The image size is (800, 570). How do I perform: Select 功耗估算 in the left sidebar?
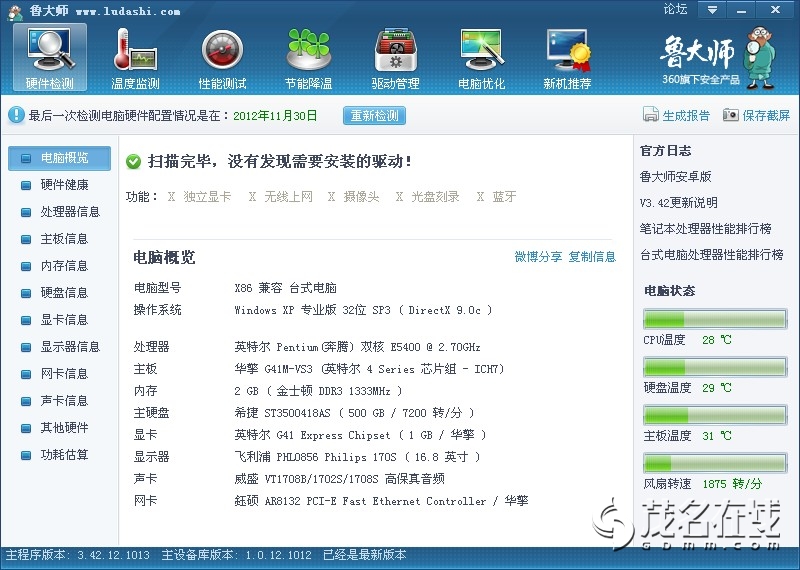point(64,455)
